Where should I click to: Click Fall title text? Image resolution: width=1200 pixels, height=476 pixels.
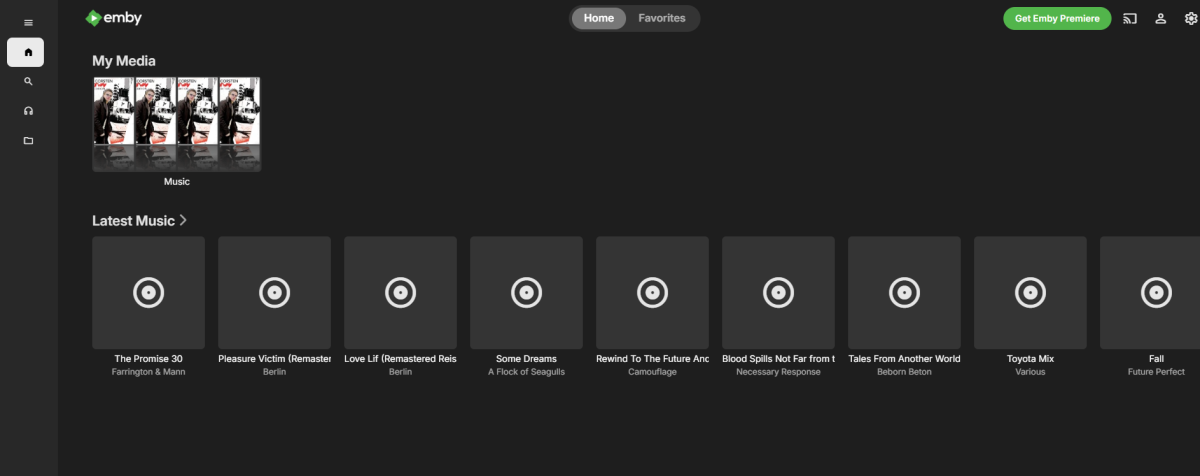pyautogui.click(x=1156, y=358)
